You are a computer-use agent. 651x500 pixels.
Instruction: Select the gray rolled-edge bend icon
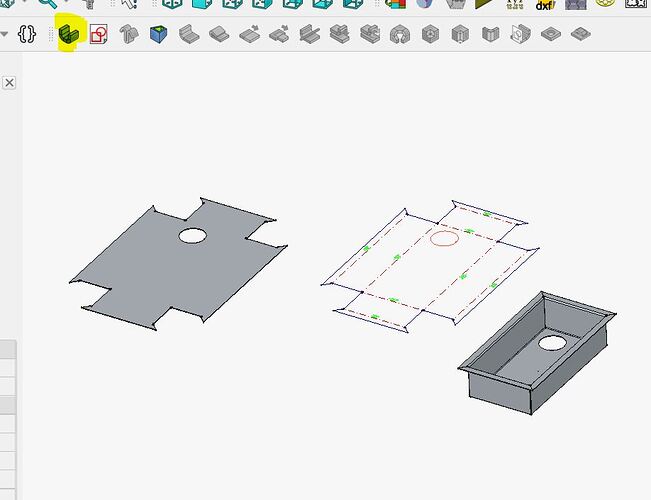click(219, 34)
